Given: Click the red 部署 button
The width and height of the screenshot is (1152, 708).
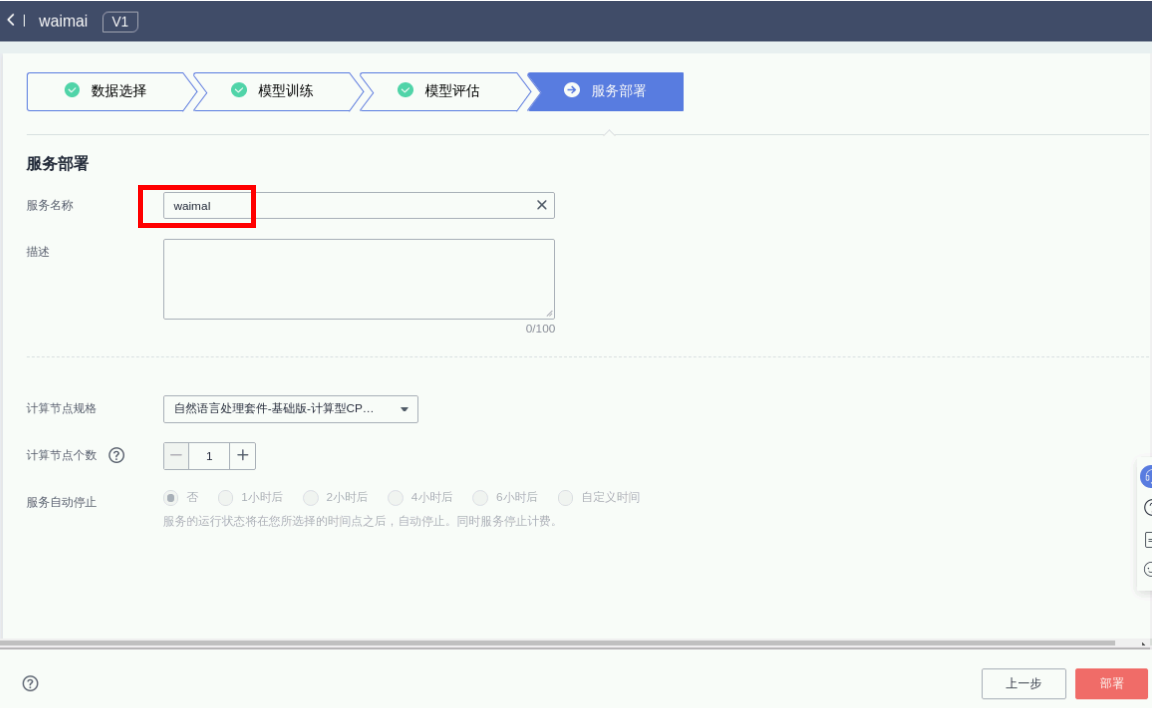Looking at the screenshot, I should coord(1111,684).
